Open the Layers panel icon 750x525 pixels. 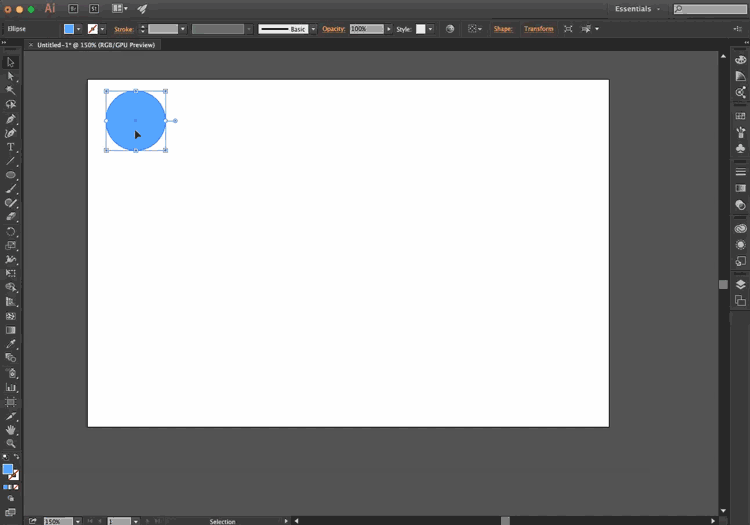[x=740, y=284]
